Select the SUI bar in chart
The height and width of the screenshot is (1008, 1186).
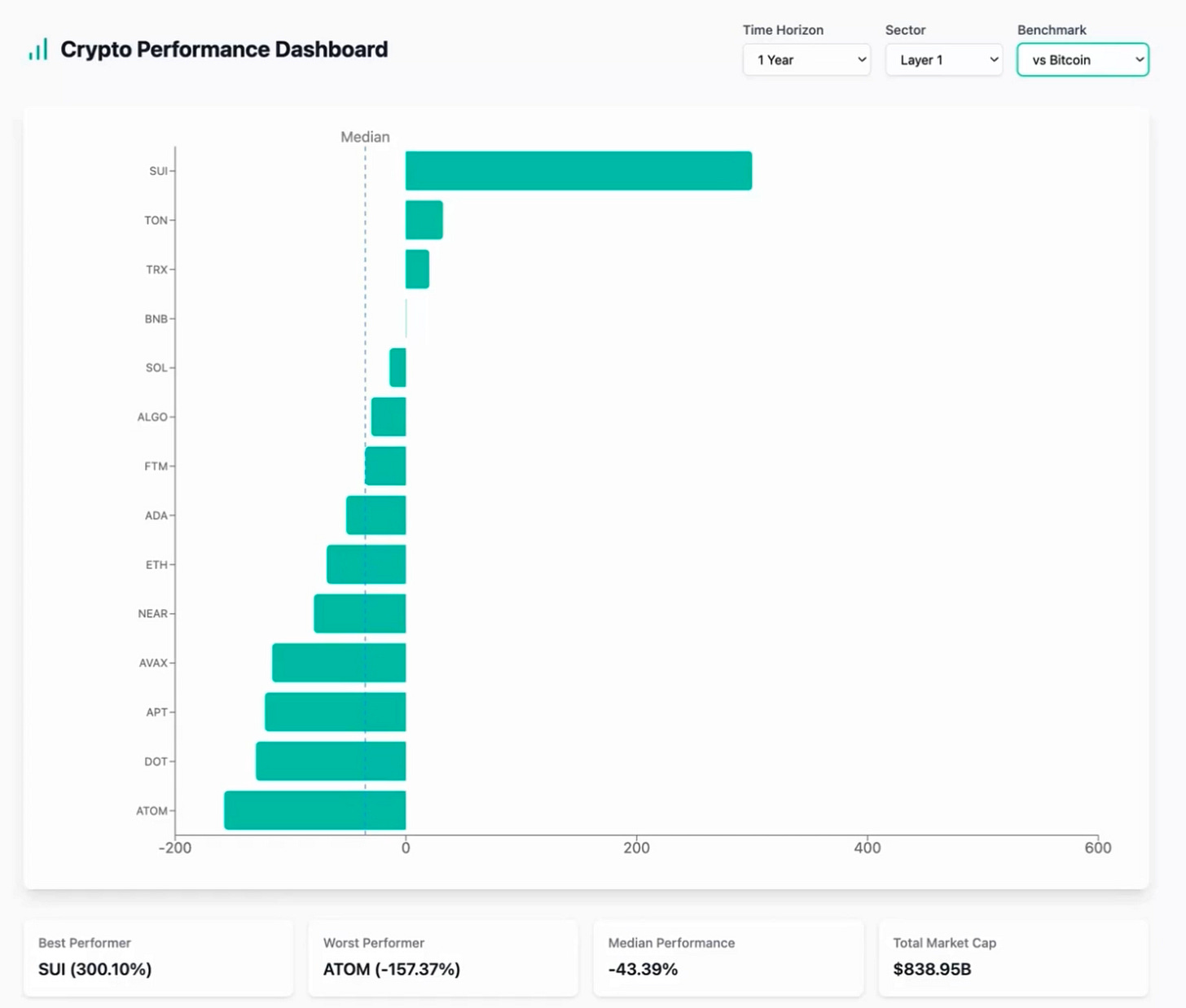[578, 171]
